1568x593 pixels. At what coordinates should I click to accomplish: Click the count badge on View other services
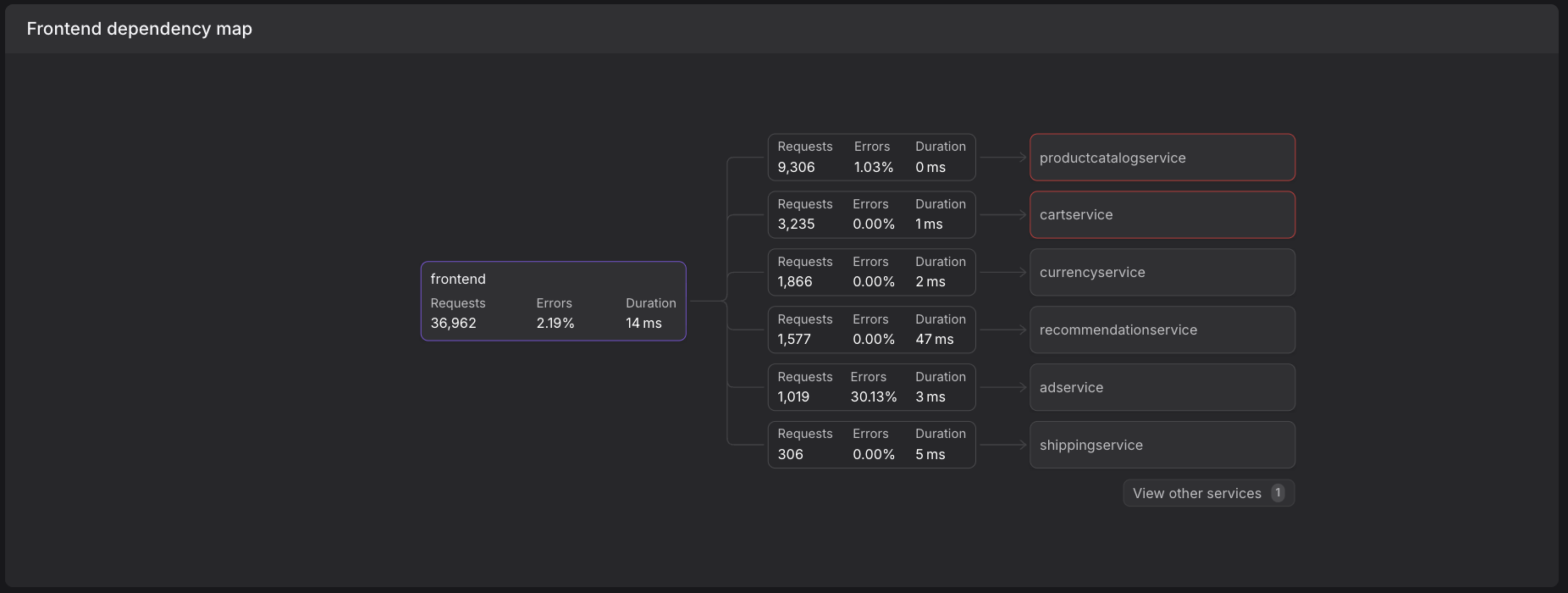tap(1278, 493)
